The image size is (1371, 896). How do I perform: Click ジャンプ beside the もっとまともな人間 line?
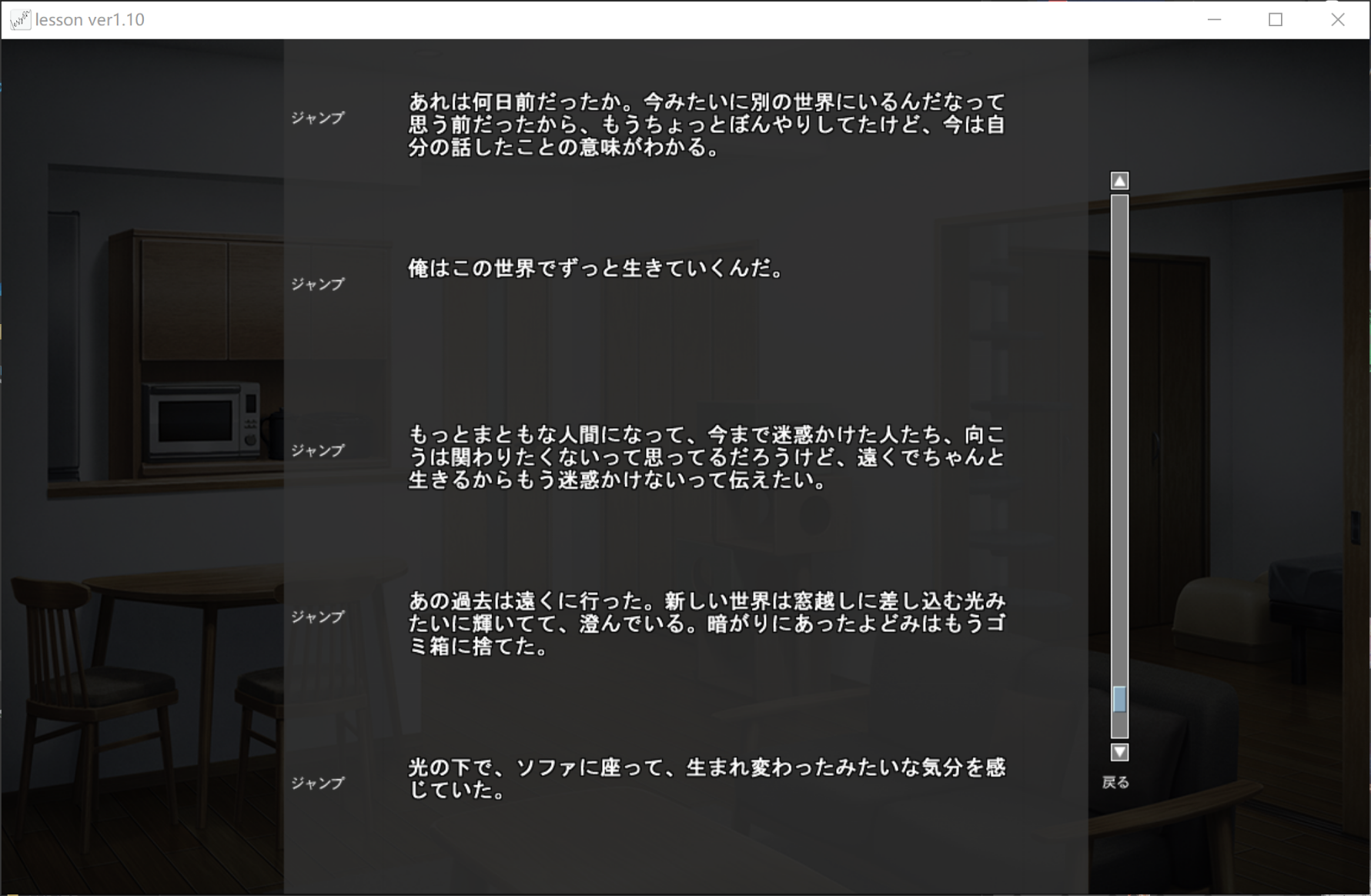point(317,450)
